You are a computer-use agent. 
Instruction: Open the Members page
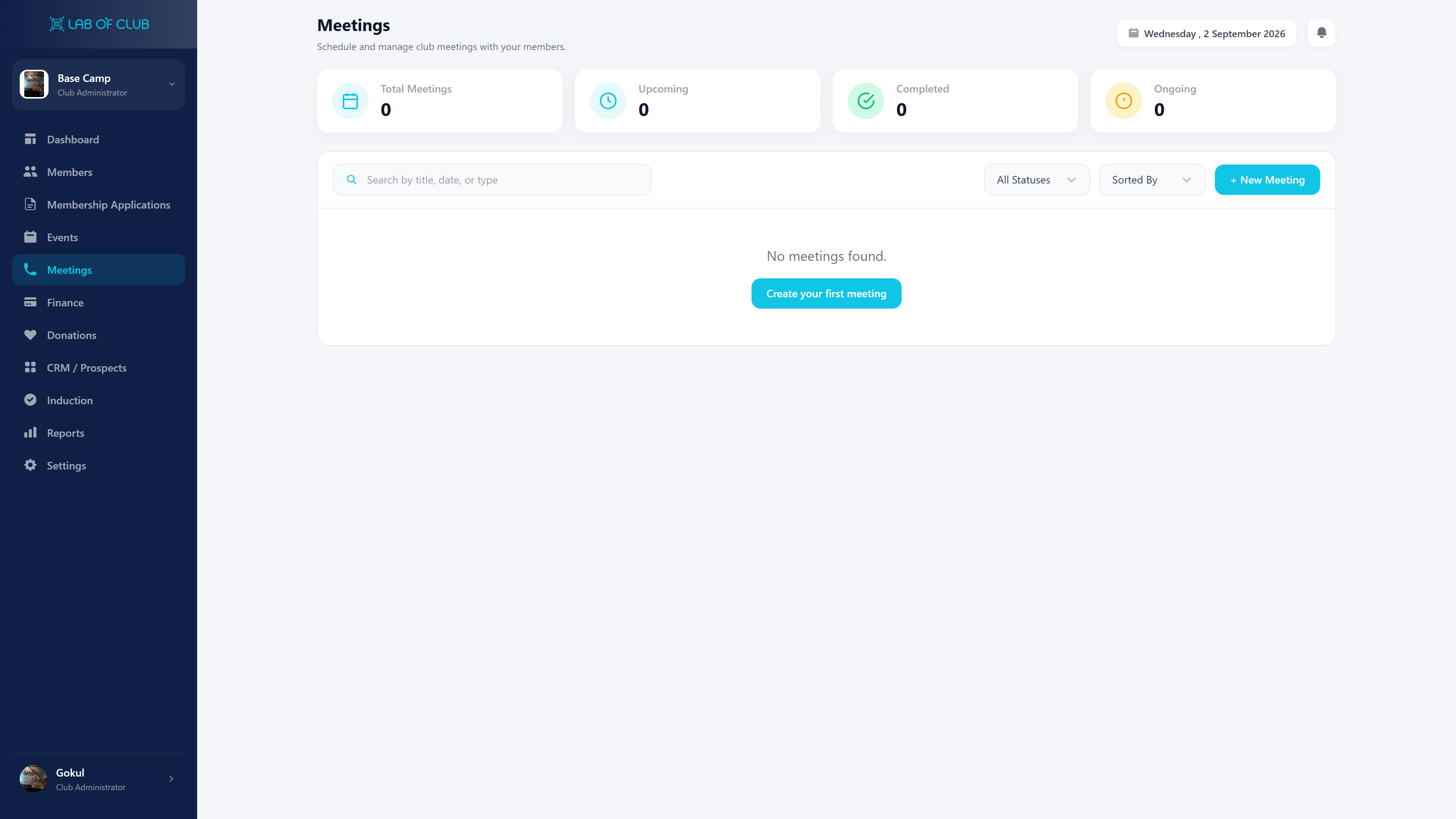click(x=98, y=172)
